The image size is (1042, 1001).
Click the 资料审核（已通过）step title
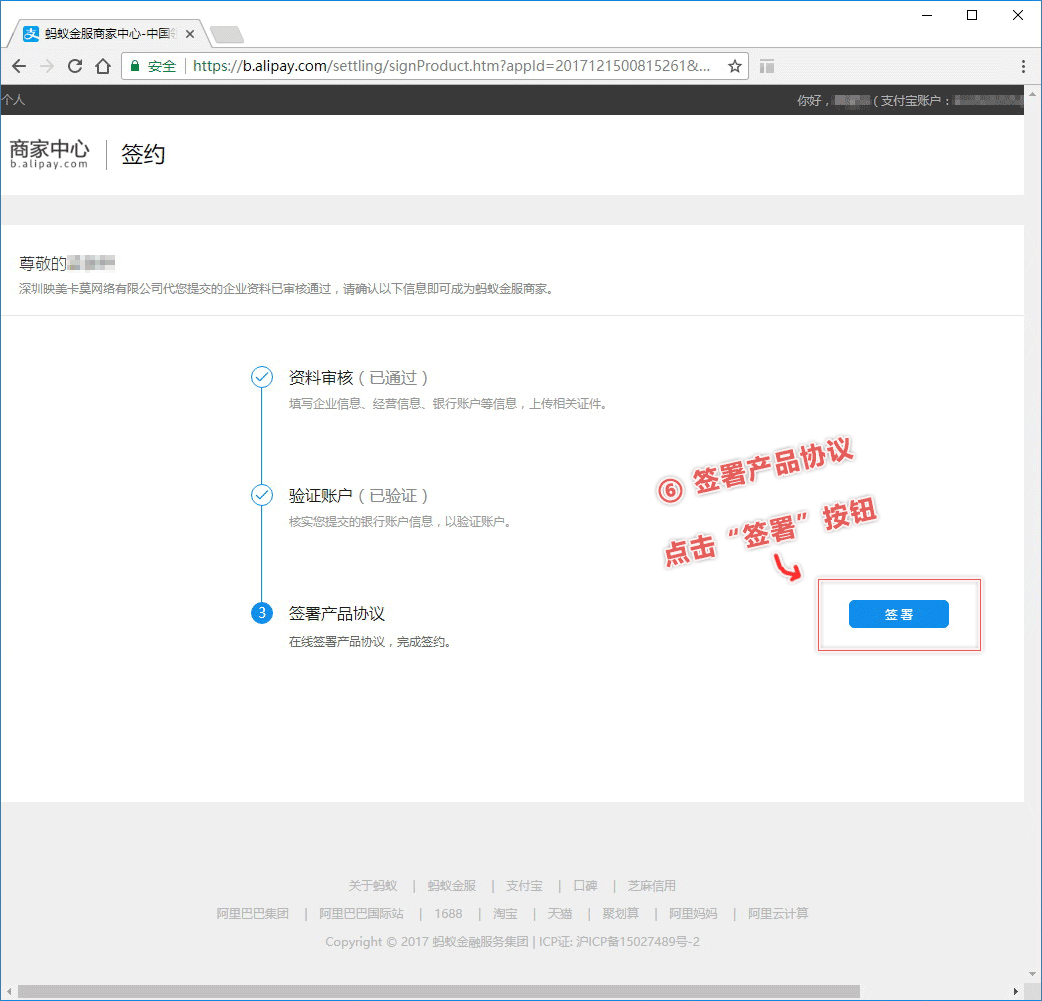pyautogui.click(x=359, y=378)
